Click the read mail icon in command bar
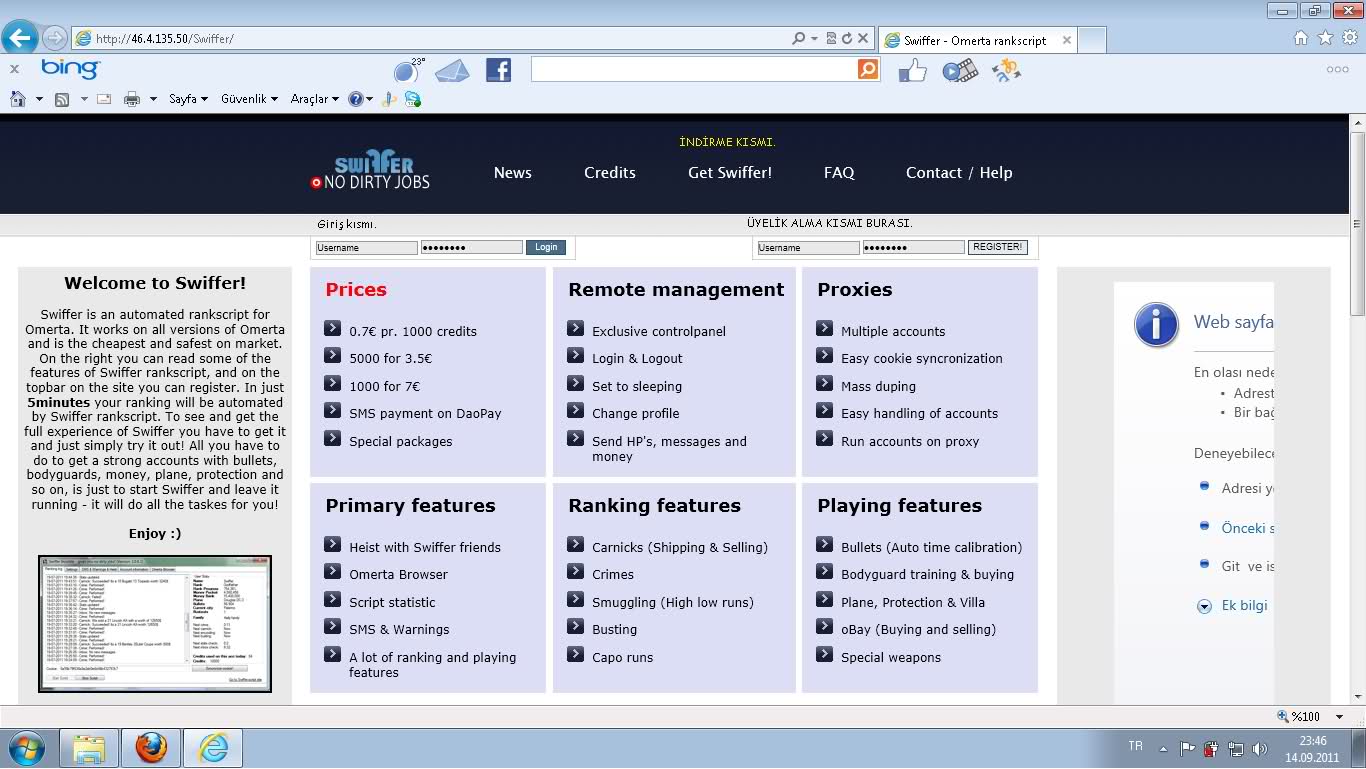Screen dimensions: 1366x769 coord(103,99)
